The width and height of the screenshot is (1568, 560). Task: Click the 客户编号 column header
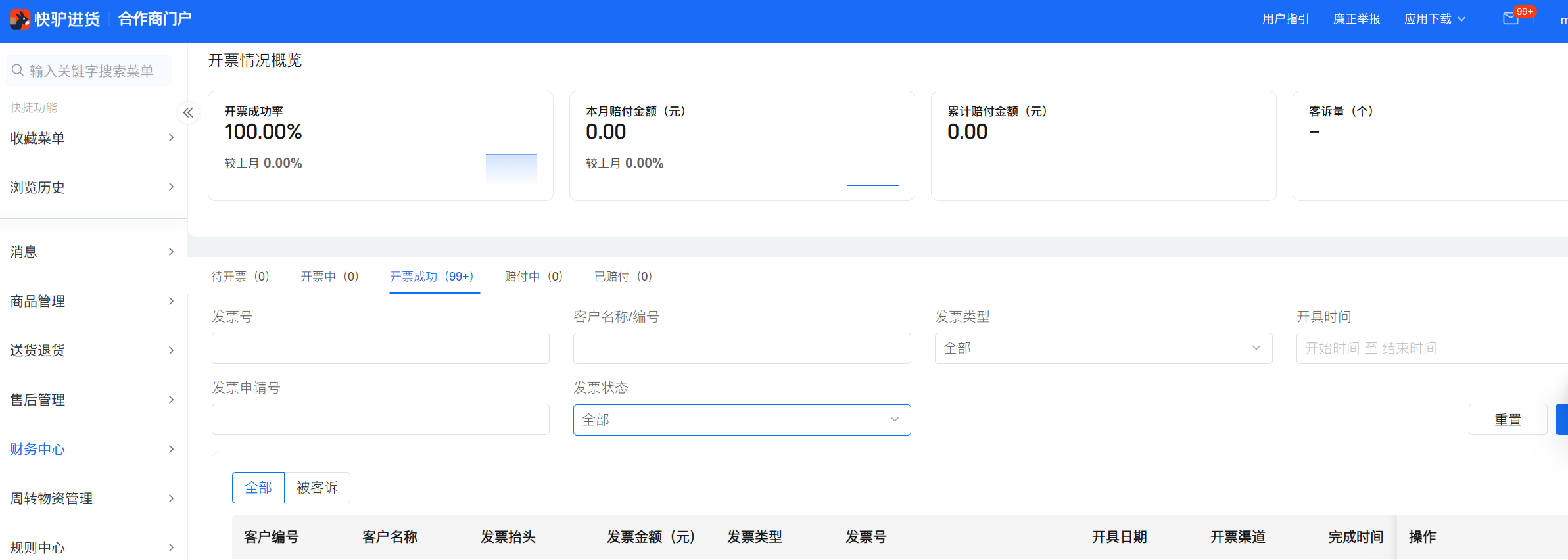coord(272,537)
